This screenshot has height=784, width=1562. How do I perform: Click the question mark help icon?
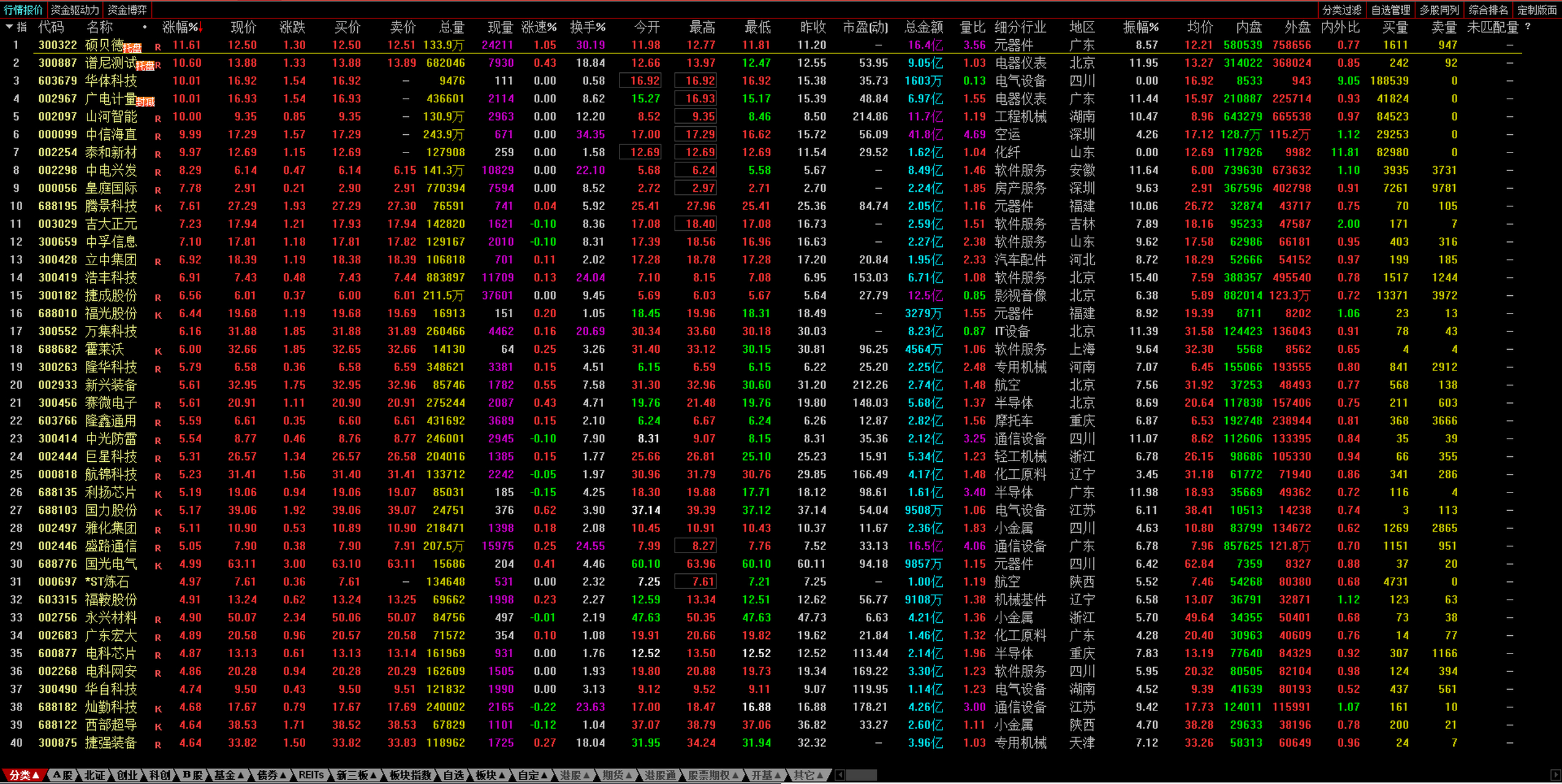(x=1528, y=27)
